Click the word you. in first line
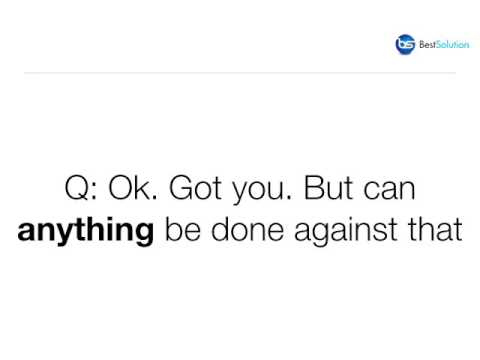The image size is (480, 360). tap(262, 192)
